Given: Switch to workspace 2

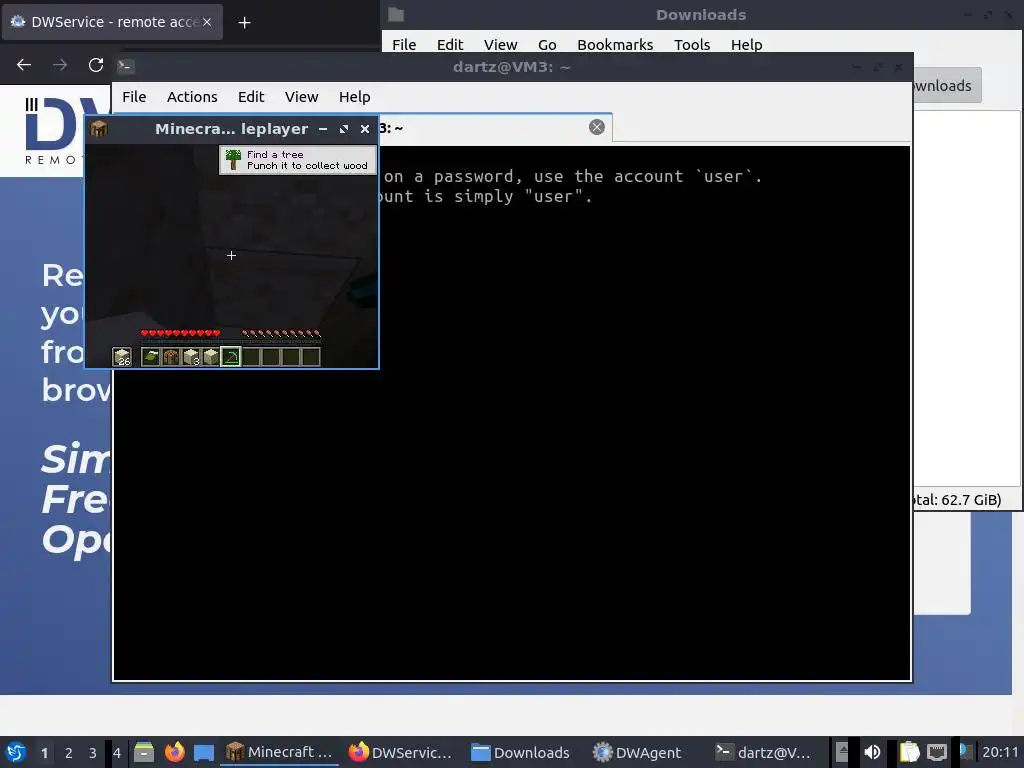Looking at the screenshot, I should (69, 753).
